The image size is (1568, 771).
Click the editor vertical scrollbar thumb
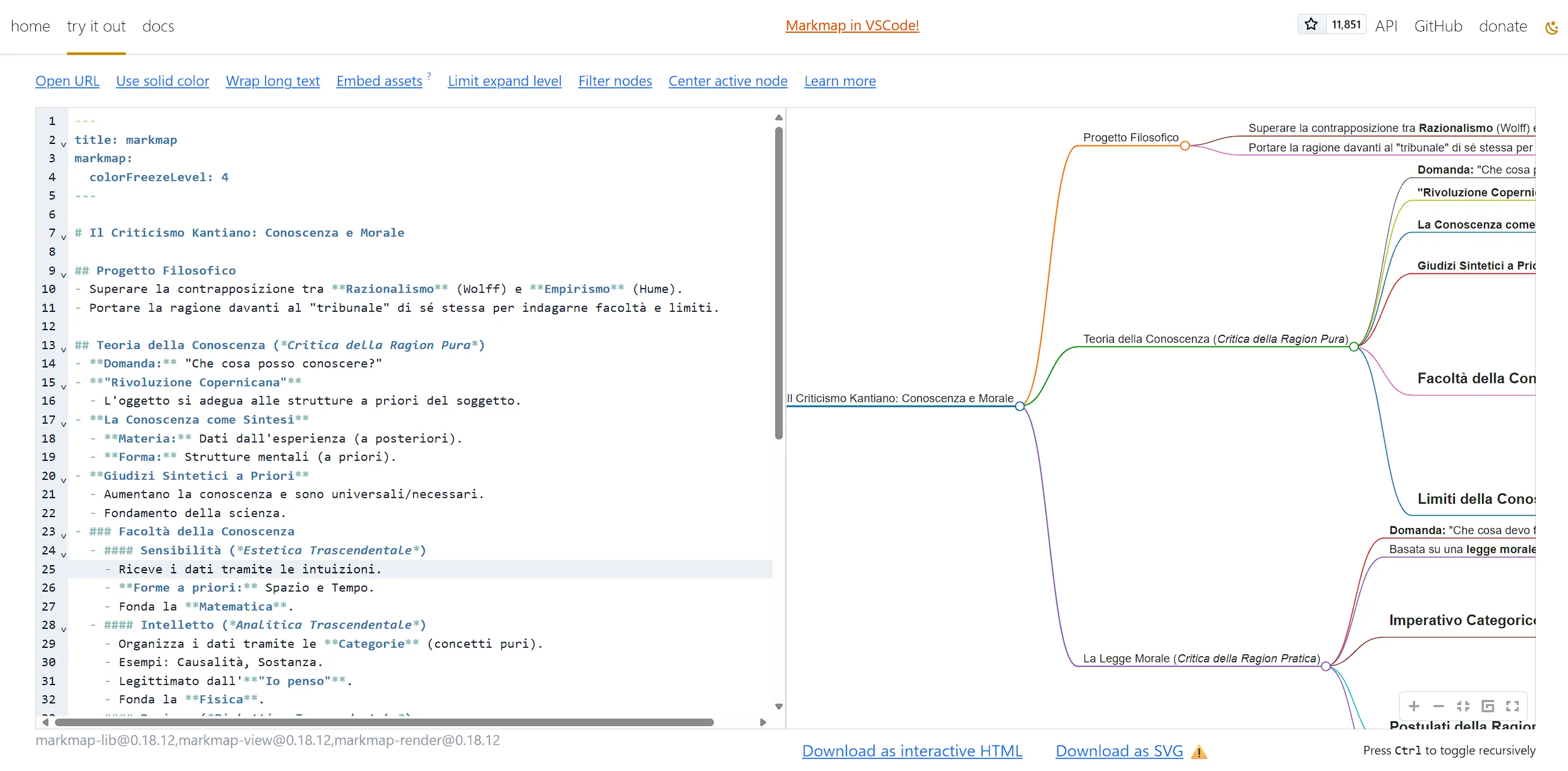(779, 283)
